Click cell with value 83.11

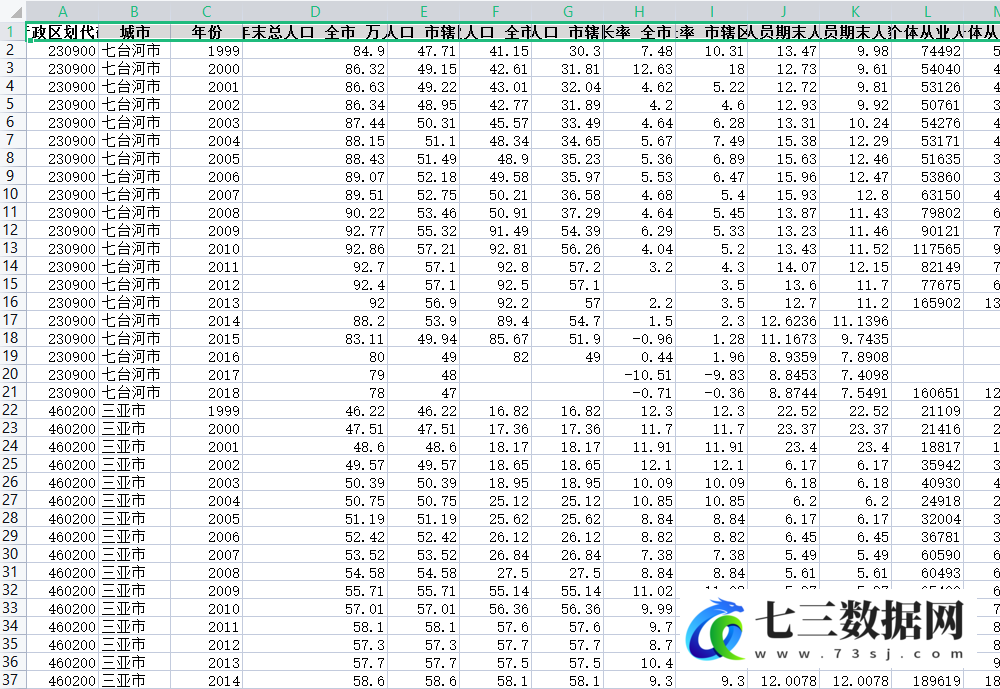(315, 339)
